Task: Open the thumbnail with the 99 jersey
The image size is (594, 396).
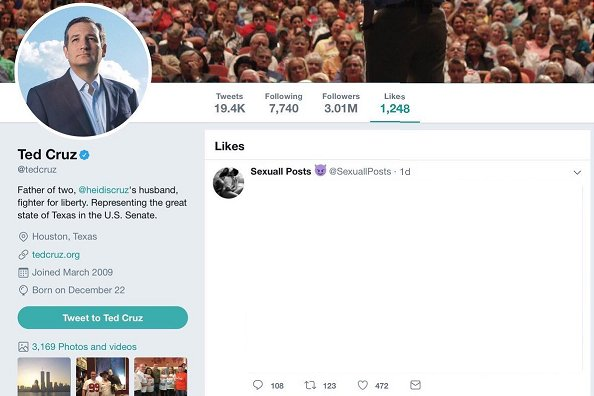Action: [102, 377]
